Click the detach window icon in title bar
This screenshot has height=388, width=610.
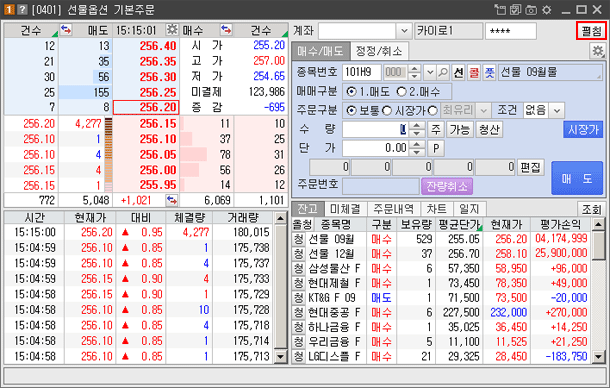pos(500,9)
